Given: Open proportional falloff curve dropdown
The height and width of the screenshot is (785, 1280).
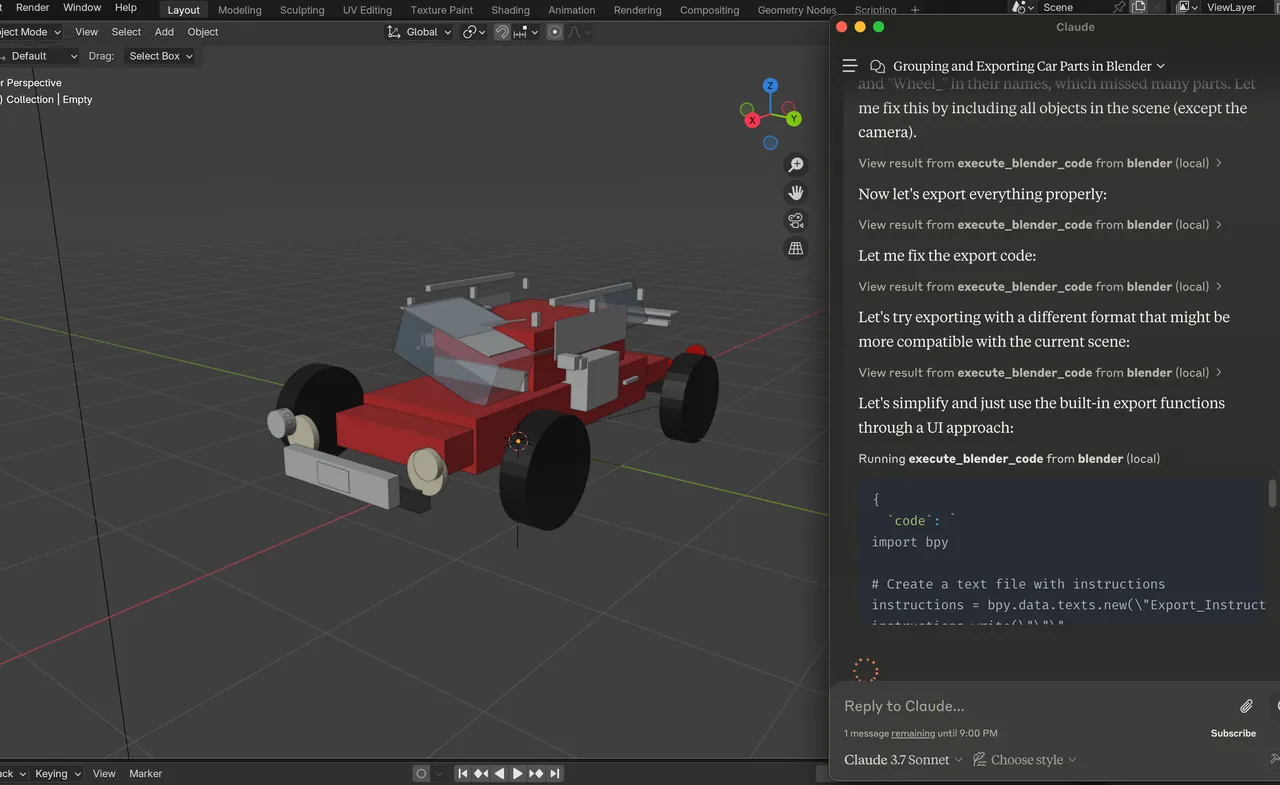Looking at the screenshot, I should click(580, 32).
